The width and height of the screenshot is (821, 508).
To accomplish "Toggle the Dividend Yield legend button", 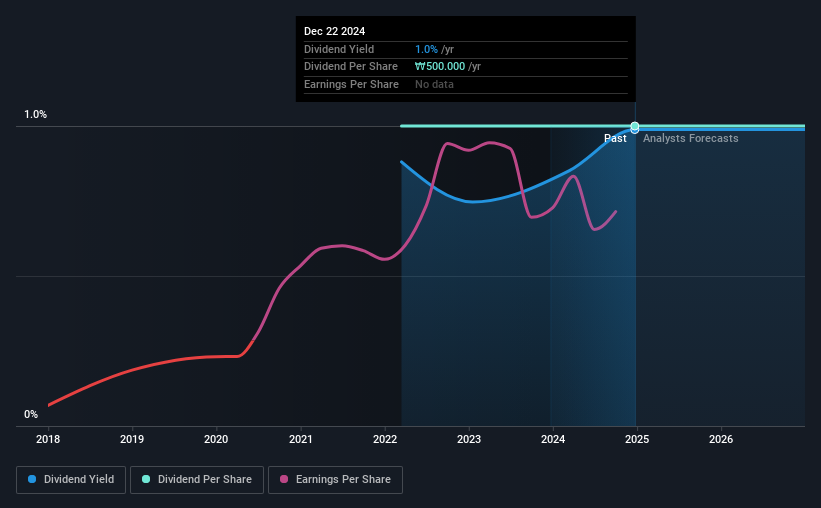I will [71, 480].
